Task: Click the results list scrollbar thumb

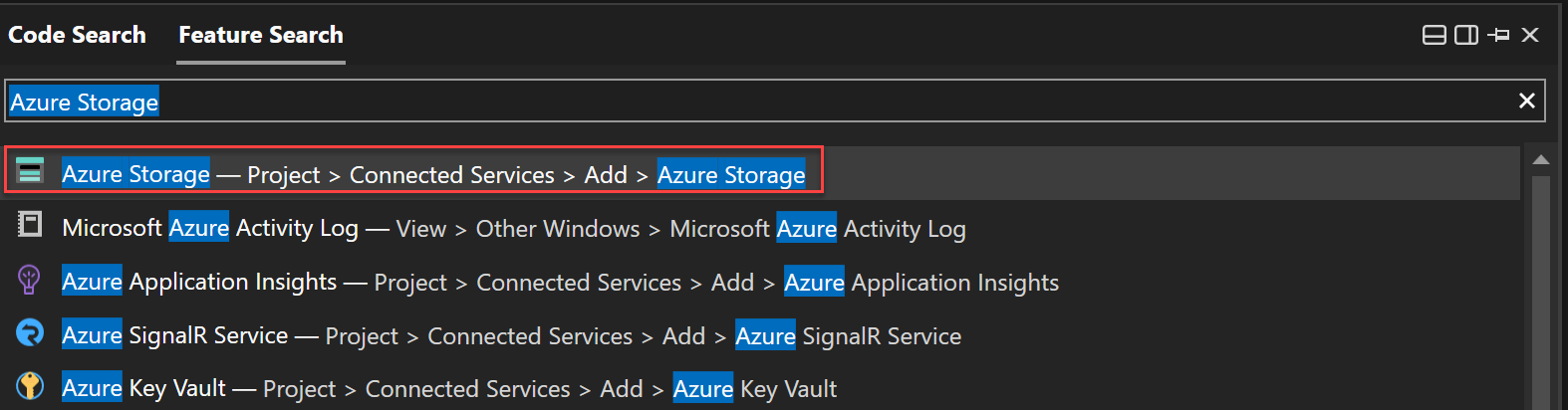Action: (x=1541, y=293)
